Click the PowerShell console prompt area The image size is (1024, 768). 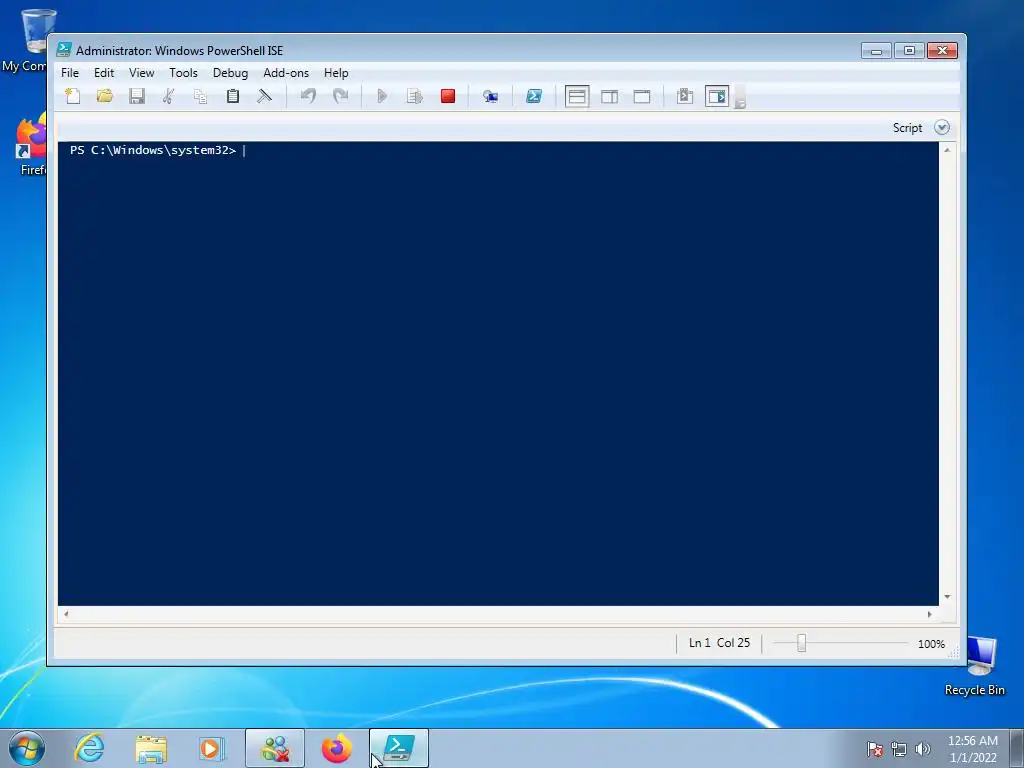(x=498, y=374)
